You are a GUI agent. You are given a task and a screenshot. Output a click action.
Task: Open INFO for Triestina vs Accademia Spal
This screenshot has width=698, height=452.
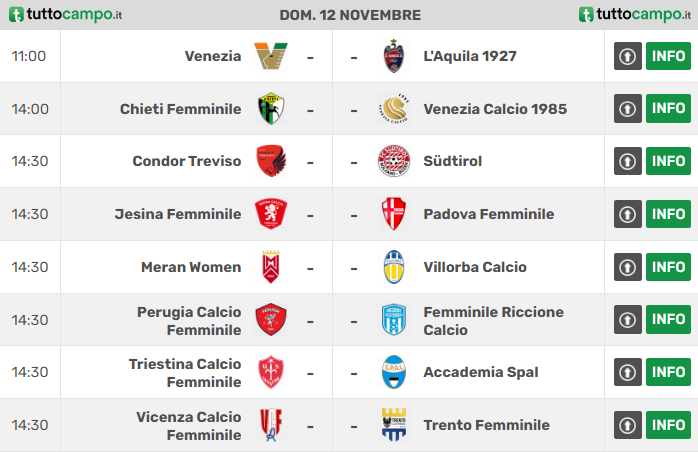tap(668, 372)
